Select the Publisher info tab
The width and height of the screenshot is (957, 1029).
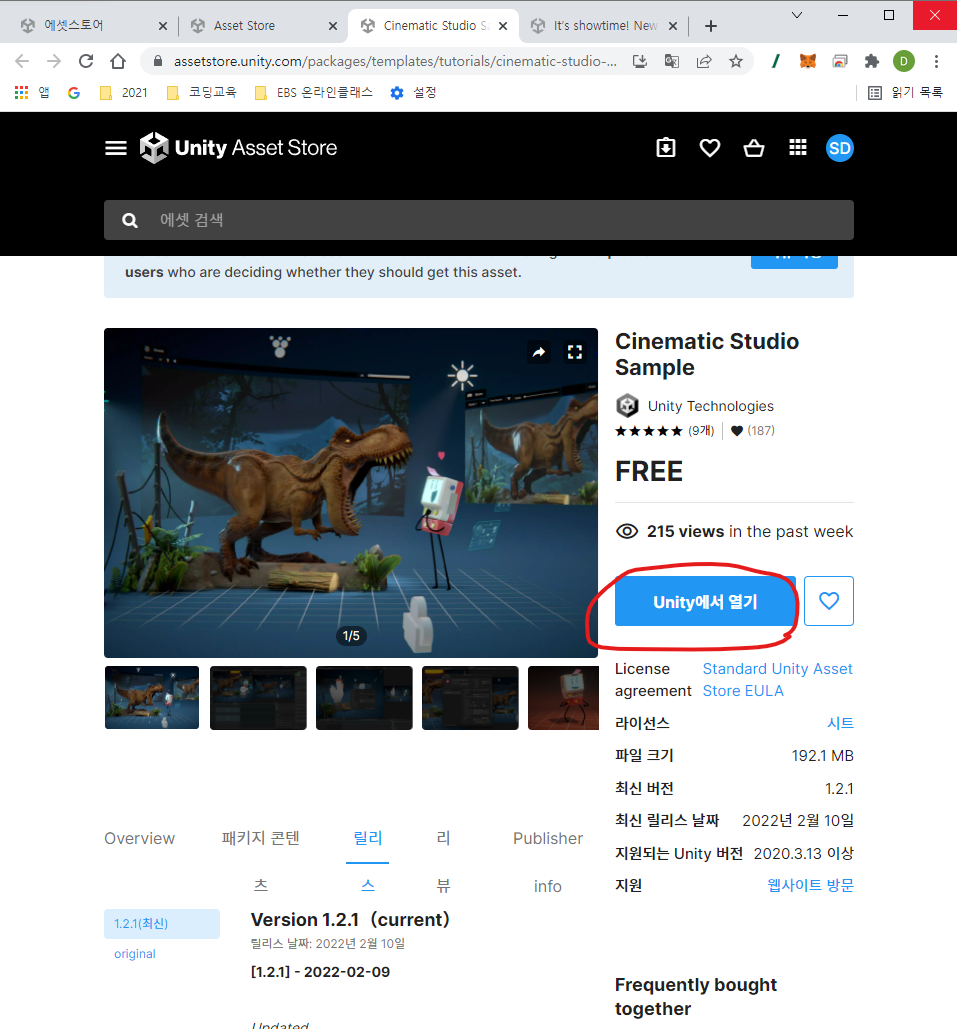(x=547, y=862)
